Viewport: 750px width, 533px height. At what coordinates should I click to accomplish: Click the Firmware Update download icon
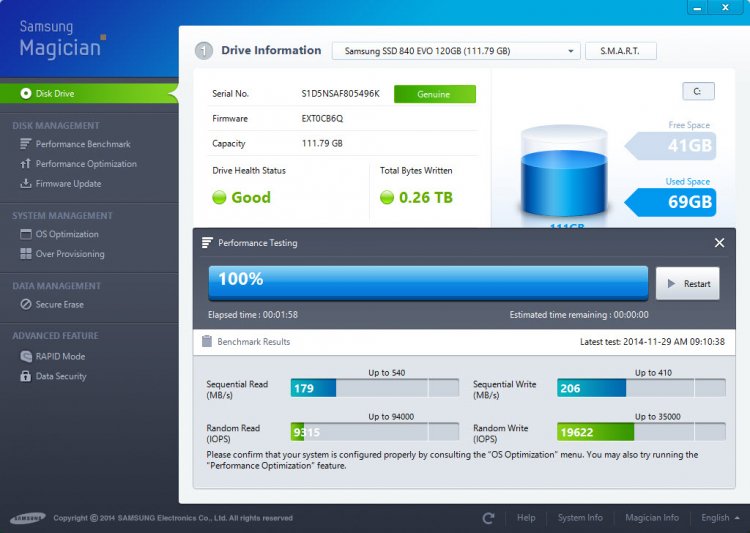pos(26,183)
